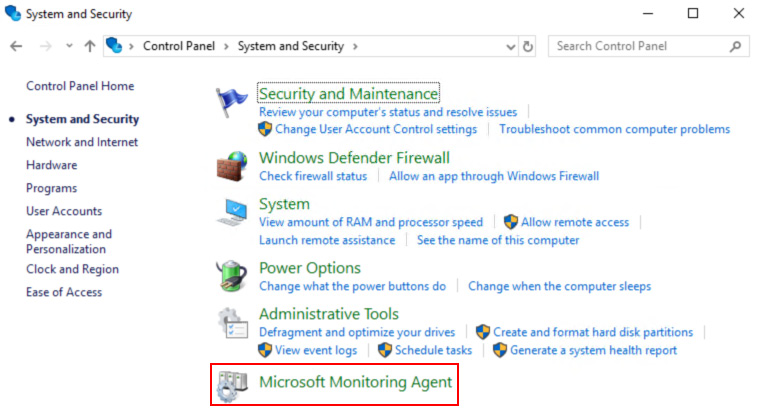Open Generate a system health report
The height and width of the screenshot is (408, 758).
tap(593, 350)
